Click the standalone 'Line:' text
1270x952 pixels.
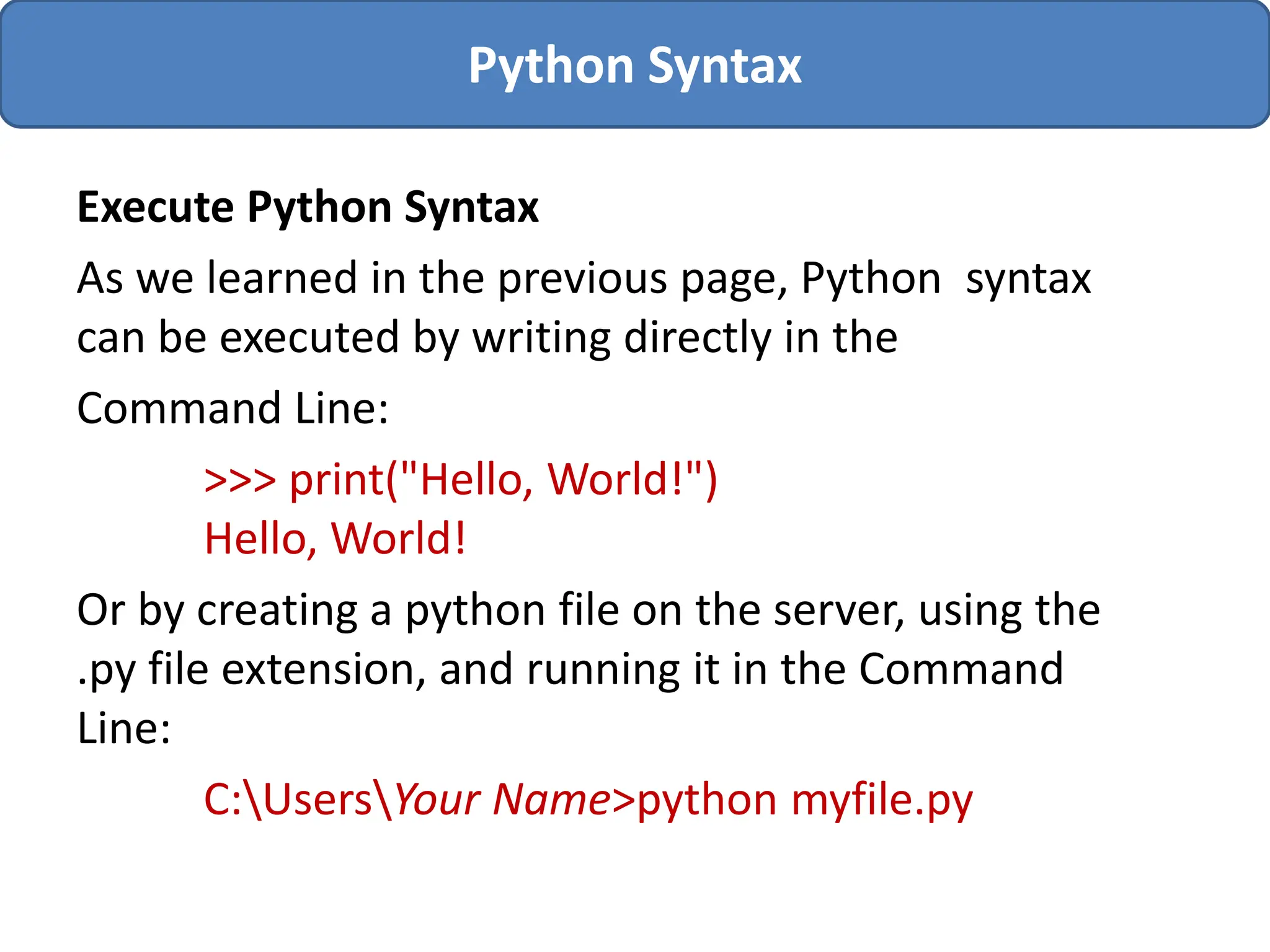[123, 728]
